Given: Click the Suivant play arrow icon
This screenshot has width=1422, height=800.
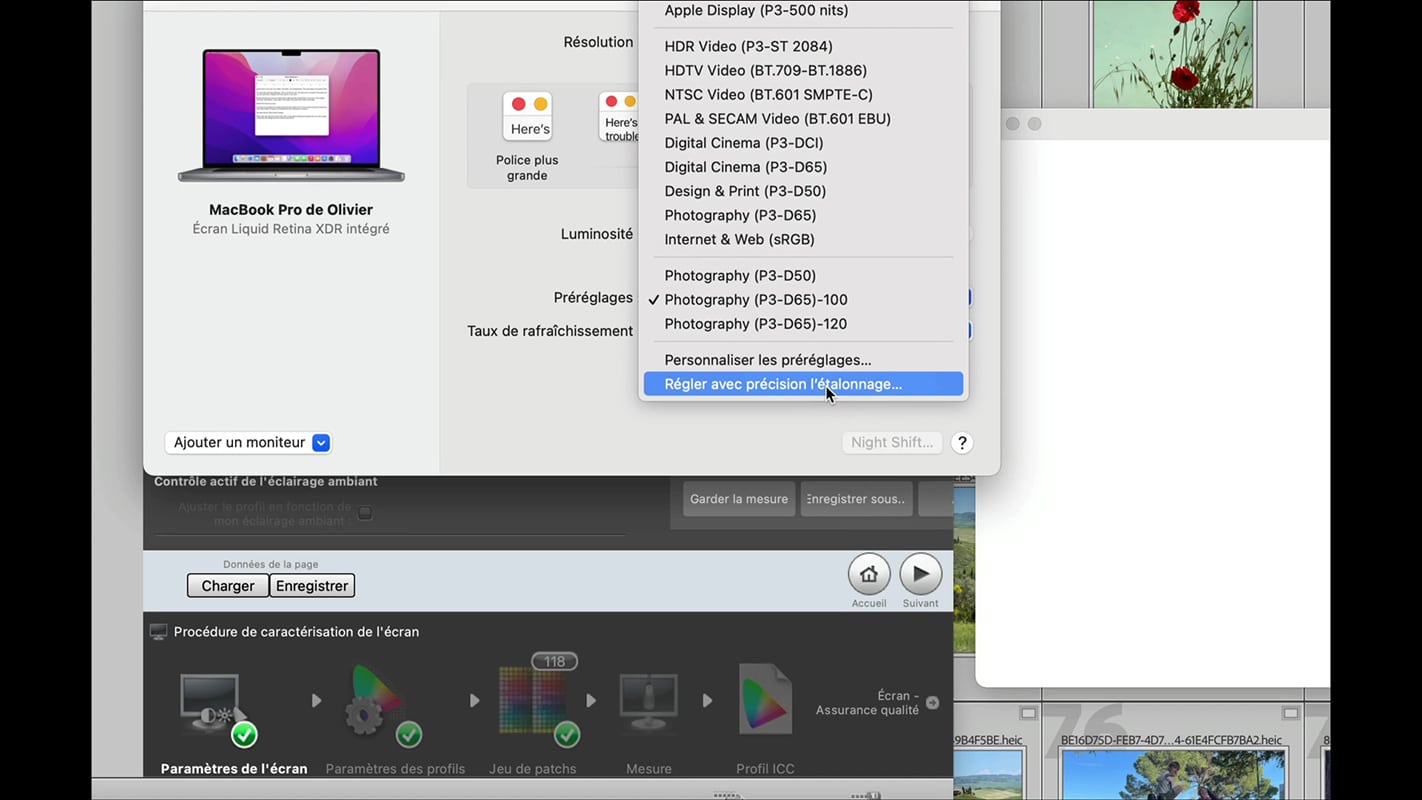Looking at the screenshot, I should pos(920,574).
